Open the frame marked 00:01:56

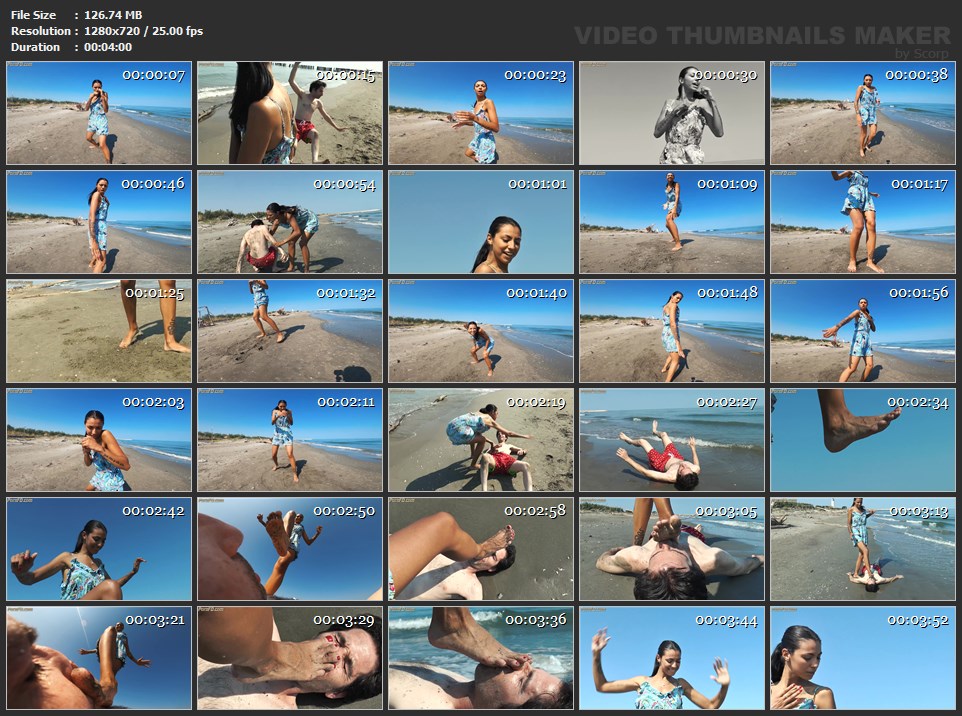pyautogui.click(x=863, y=331)
